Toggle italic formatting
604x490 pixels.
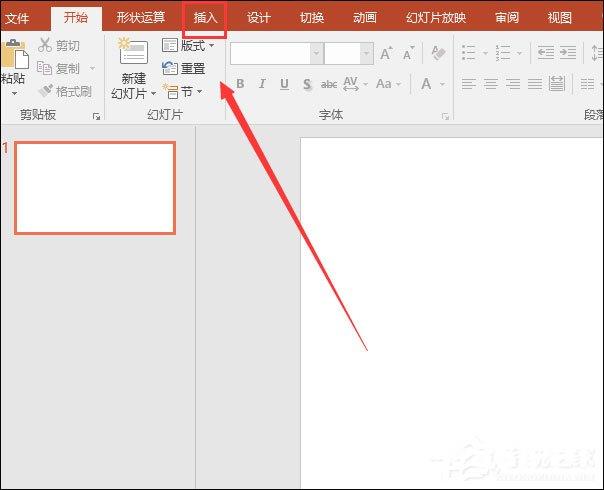[x=262, y=84]
